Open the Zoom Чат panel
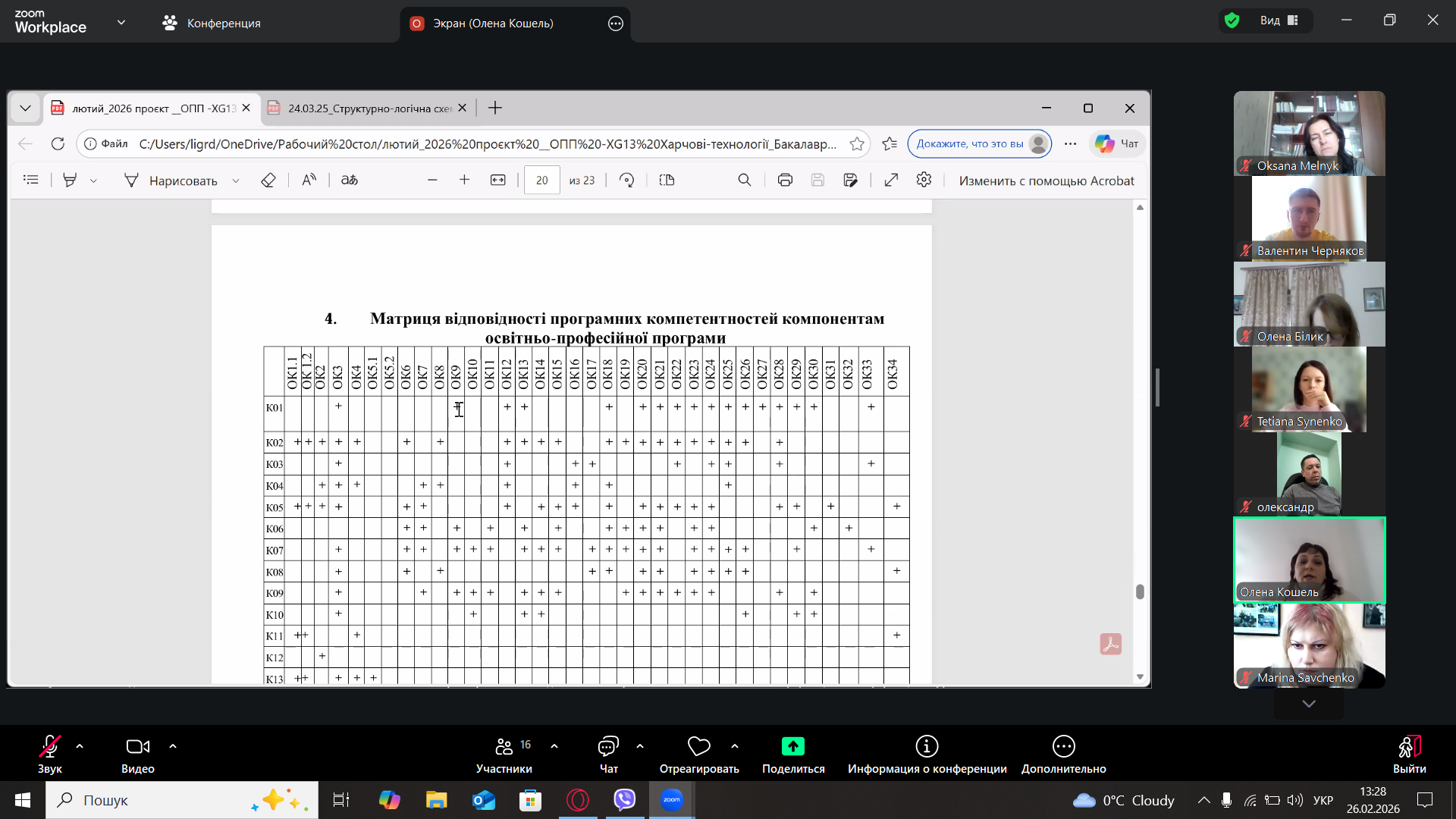Viewport: 1456px width, 819px height. (x=608, y=754)
